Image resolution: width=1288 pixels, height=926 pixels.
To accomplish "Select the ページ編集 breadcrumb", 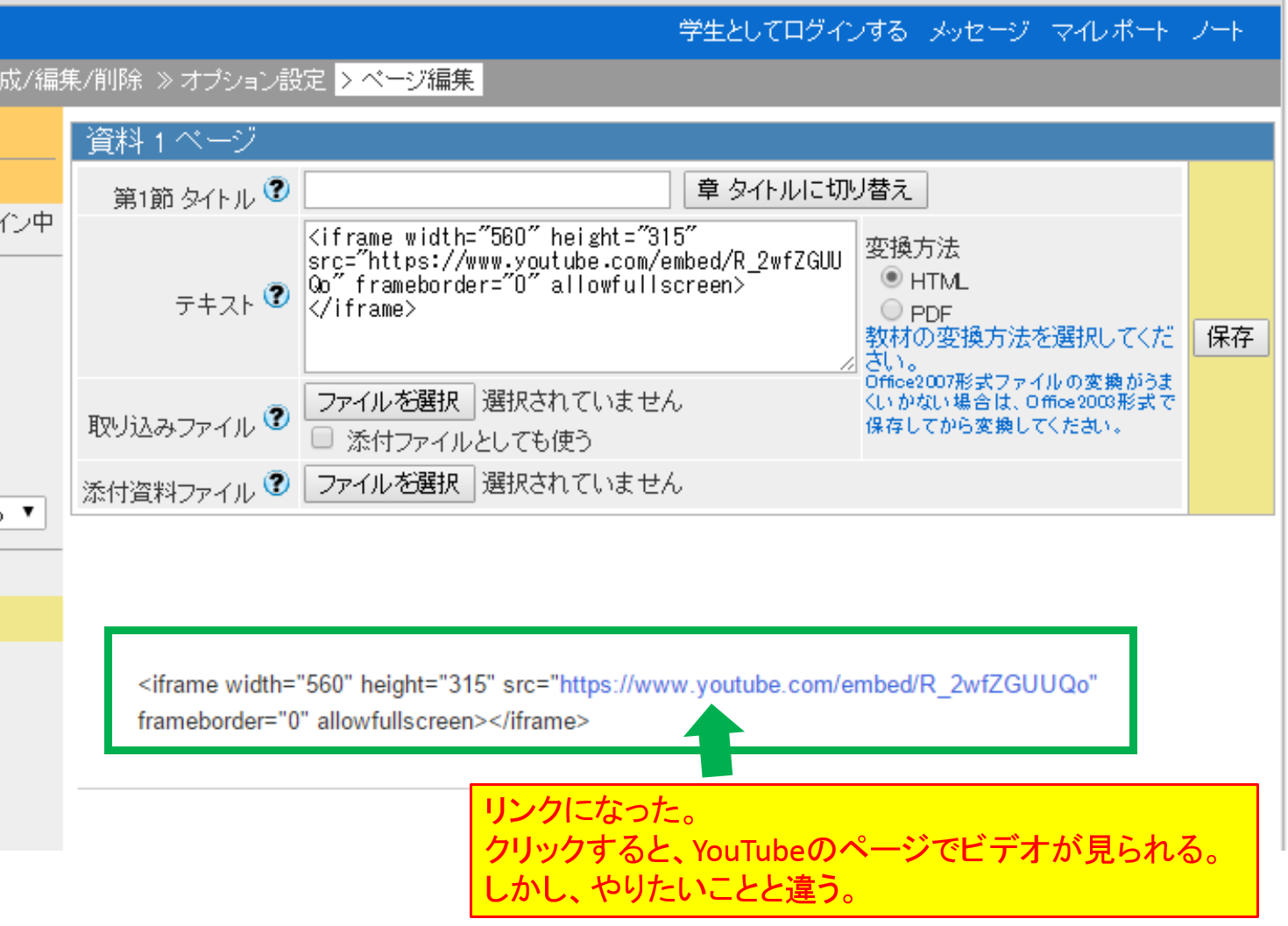I will 418,81.
